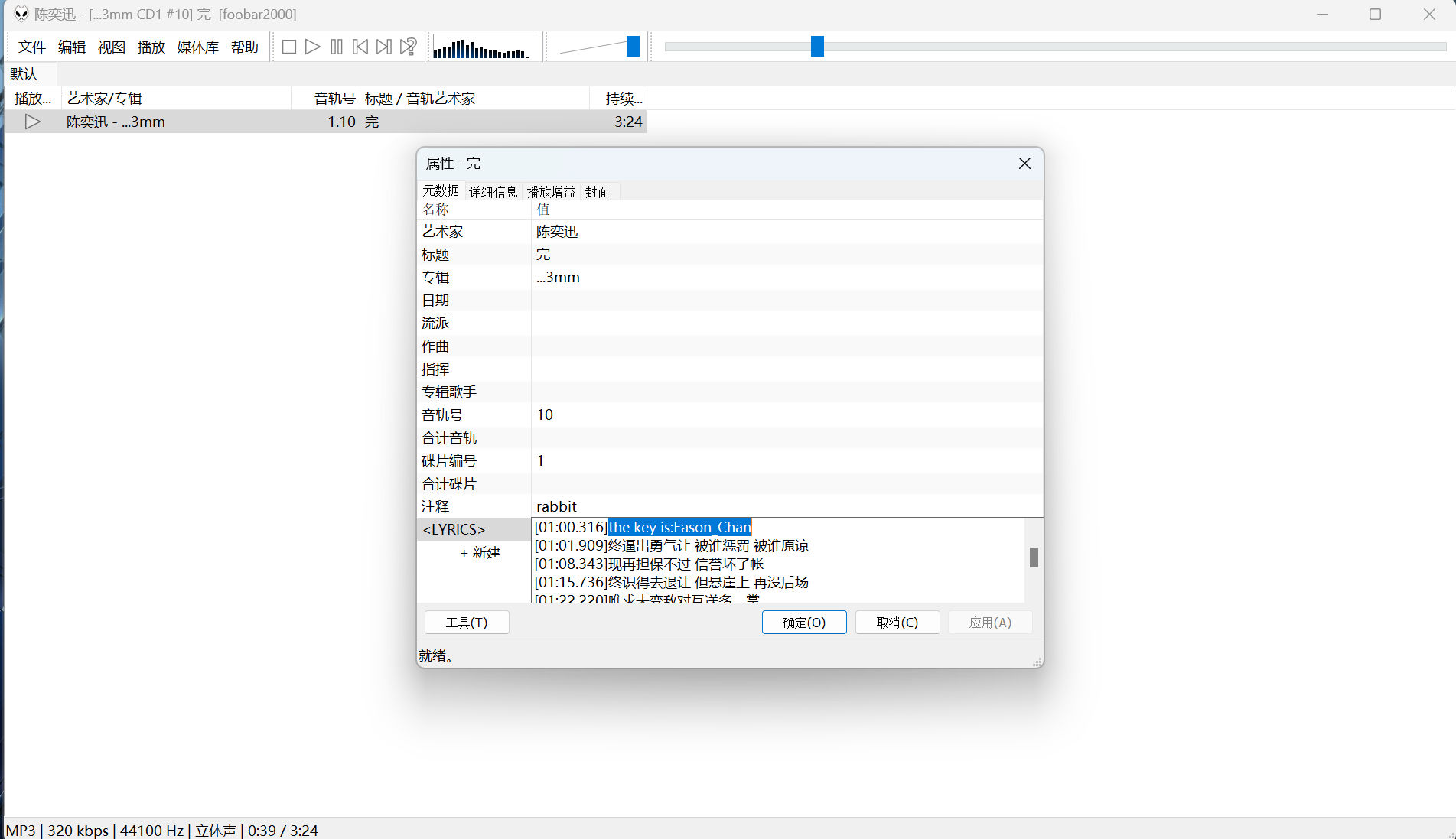Open the 媒体库 menu
1456x839 pixels.
[198, 47]
